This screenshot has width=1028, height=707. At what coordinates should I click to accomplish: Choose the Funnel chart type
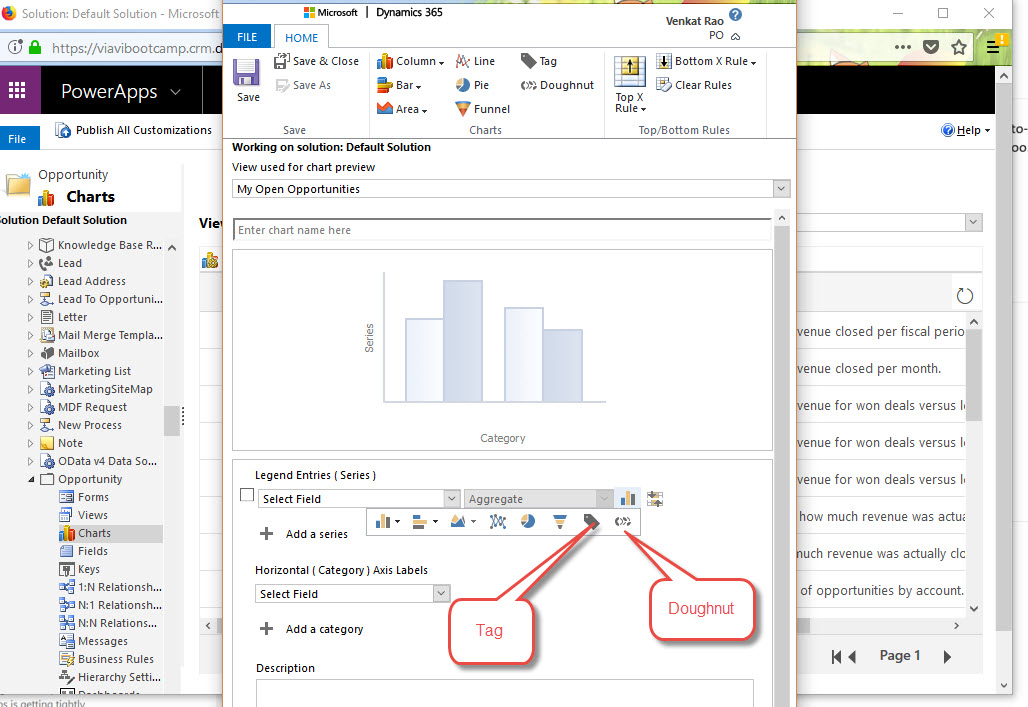(482, 109)
